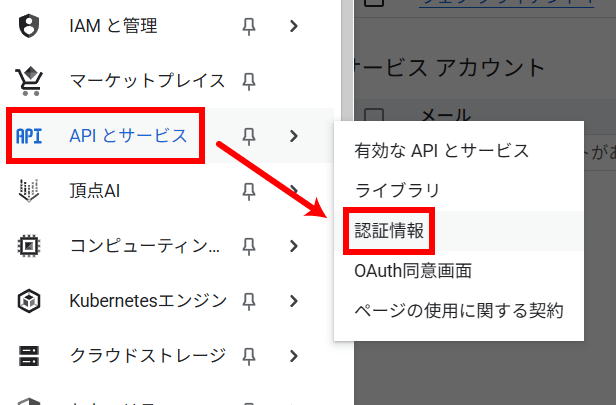Open the マーケットプレイス menu entry
The width and height of the screenshot is (616, 405).
click(x=167, y=81)
